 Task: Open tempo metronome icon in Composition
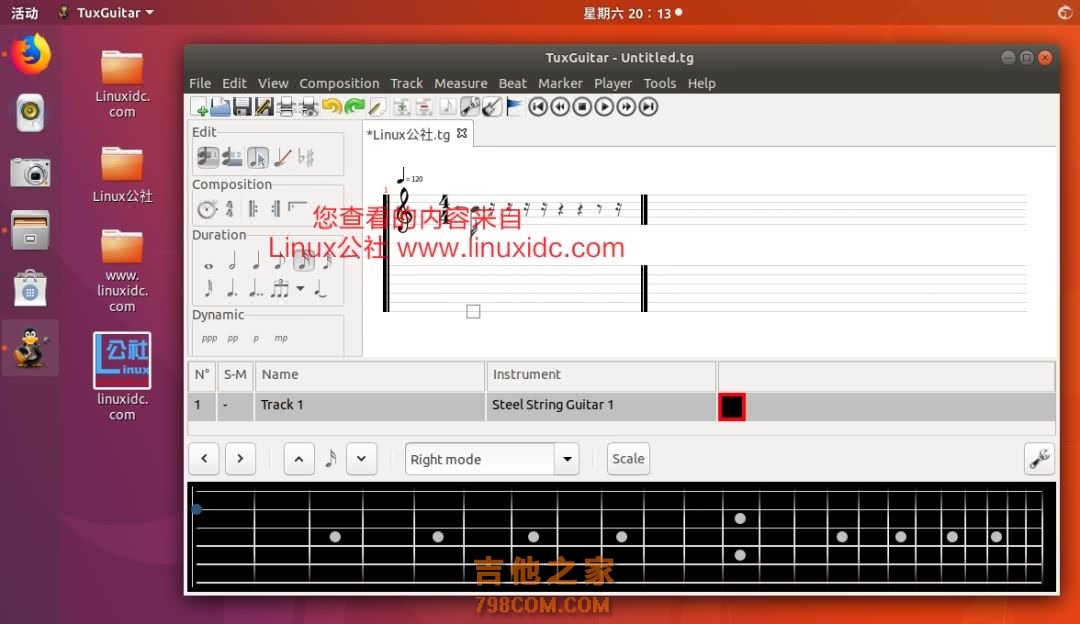(207, 209)
